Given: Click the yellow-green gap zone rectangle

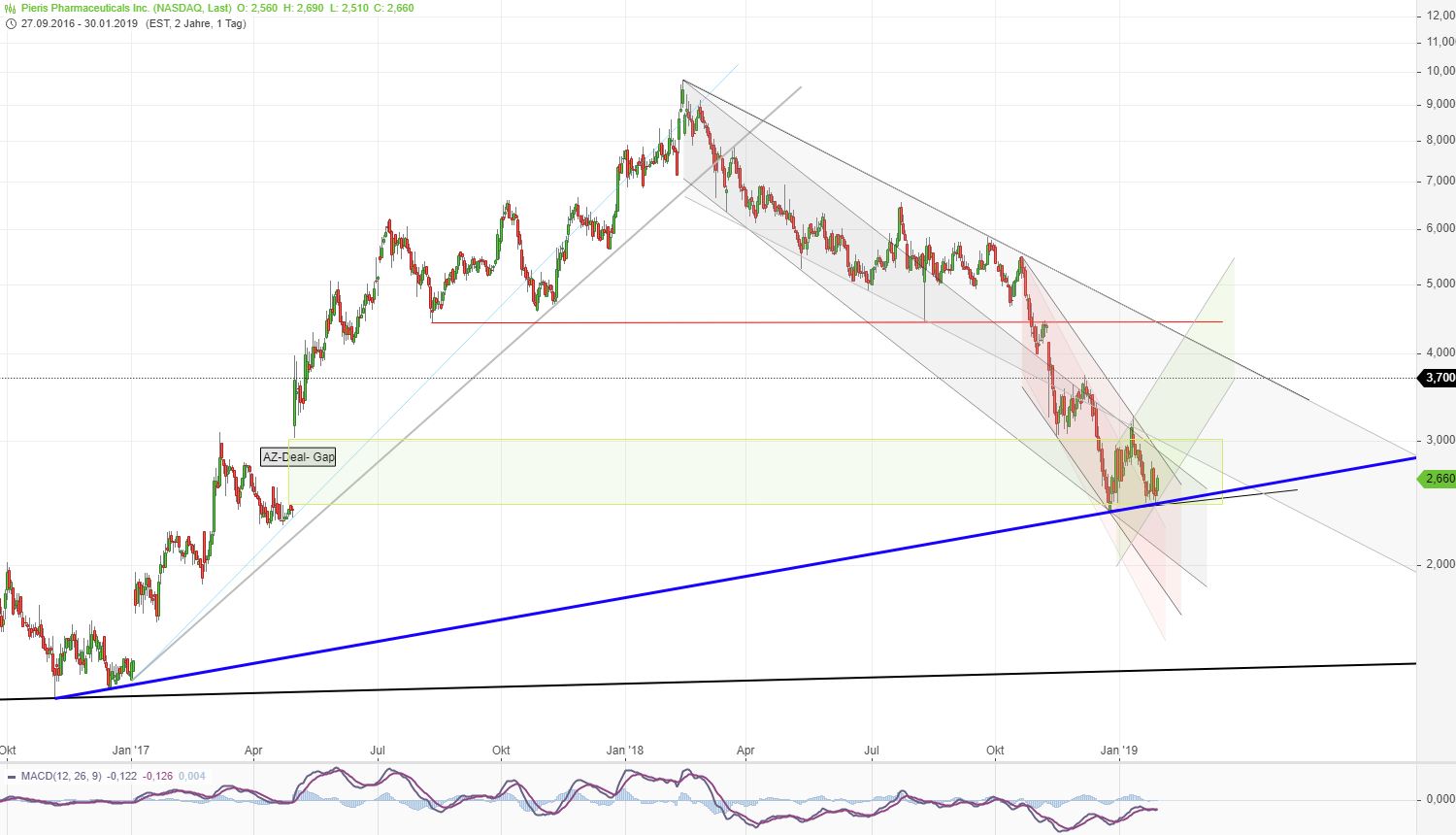Looking at the screenshot, I should coord(679,473).
